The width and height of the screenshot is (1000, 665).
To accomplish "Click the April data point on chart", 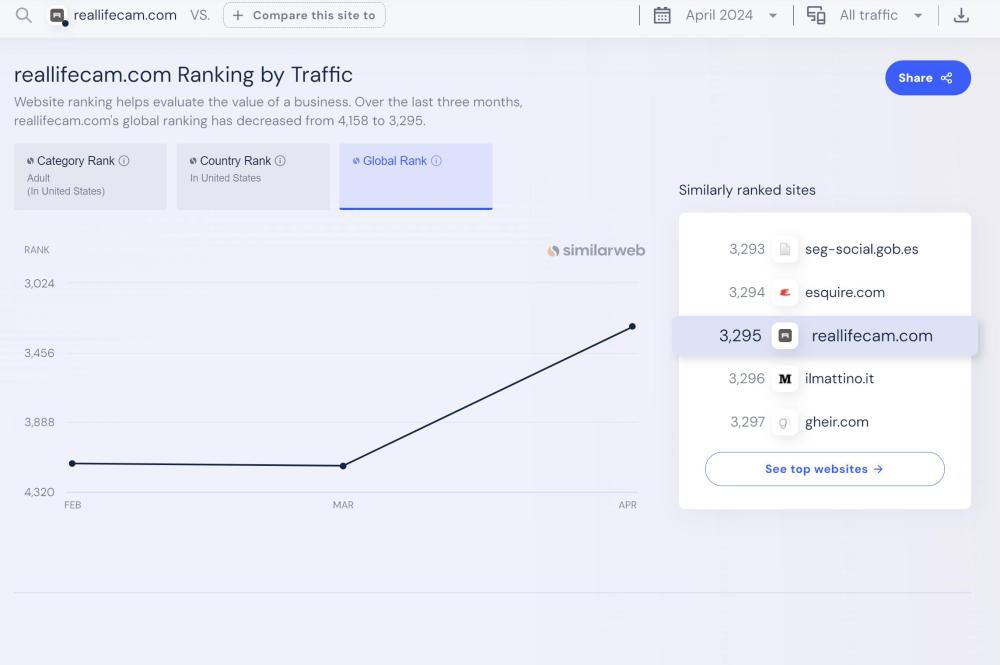I will point(632,327).
